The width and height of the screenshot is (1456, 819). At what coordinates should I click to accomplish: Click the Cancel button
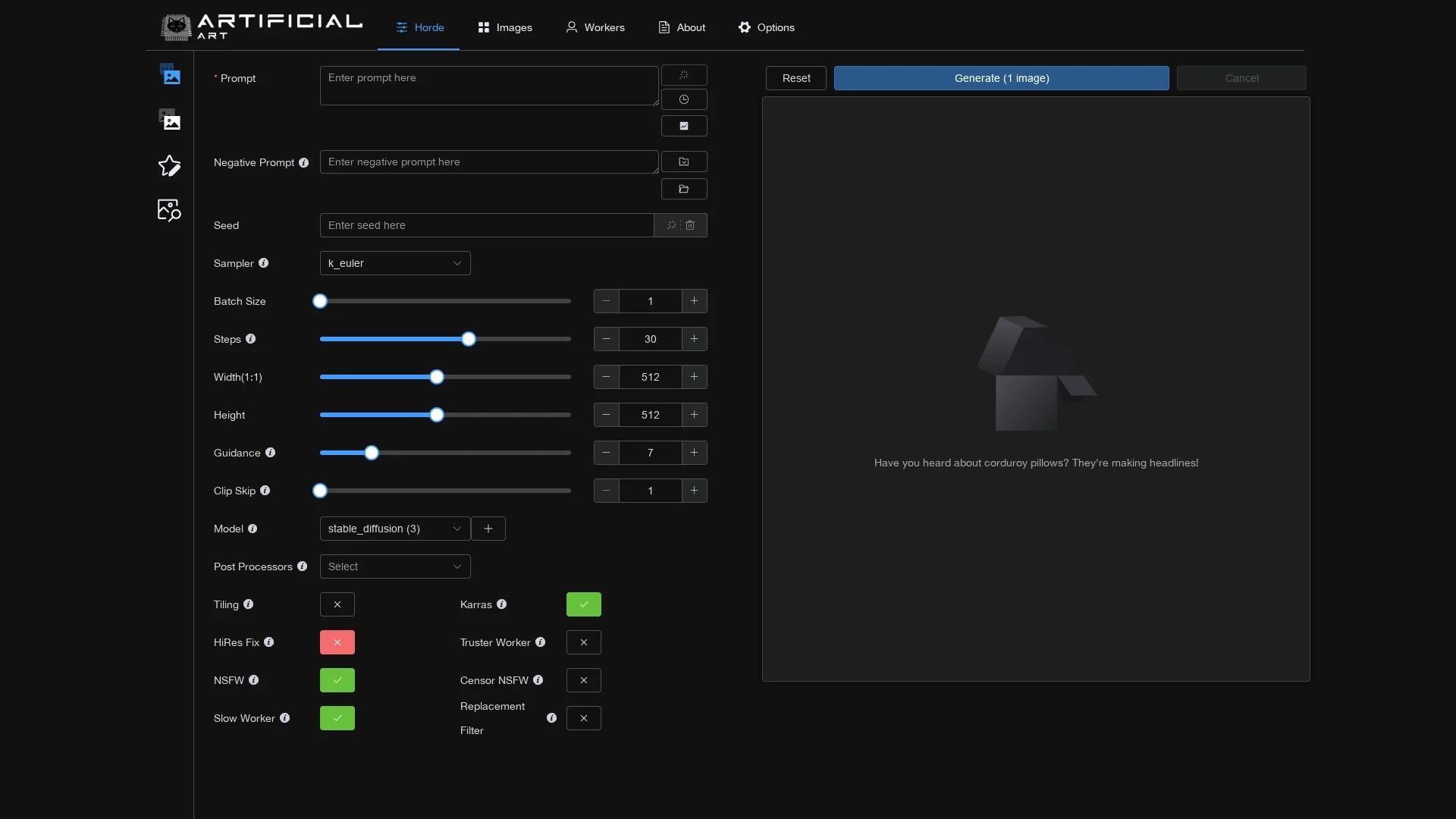pyautogui.click(x=1241, y=78)
